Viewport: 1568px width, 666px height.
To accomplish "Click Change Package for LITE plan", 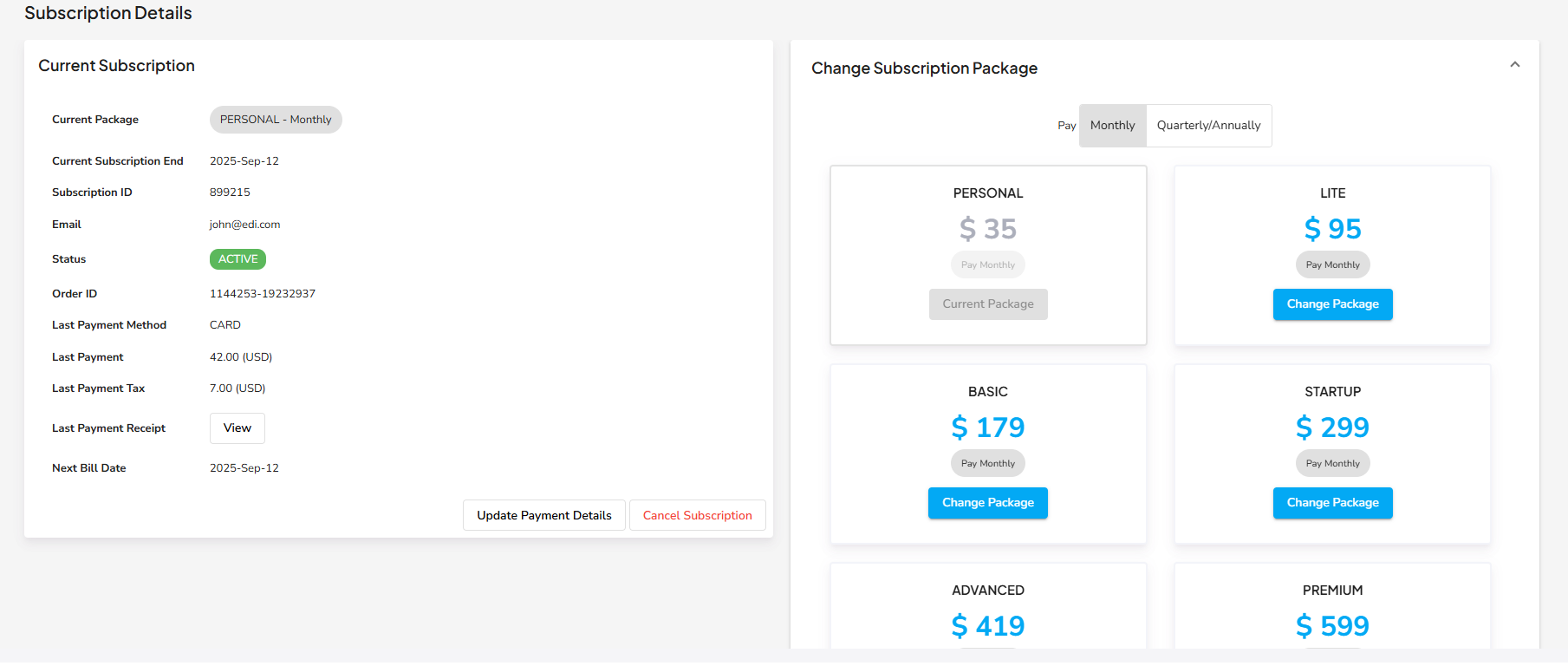I will (1332, 304).
